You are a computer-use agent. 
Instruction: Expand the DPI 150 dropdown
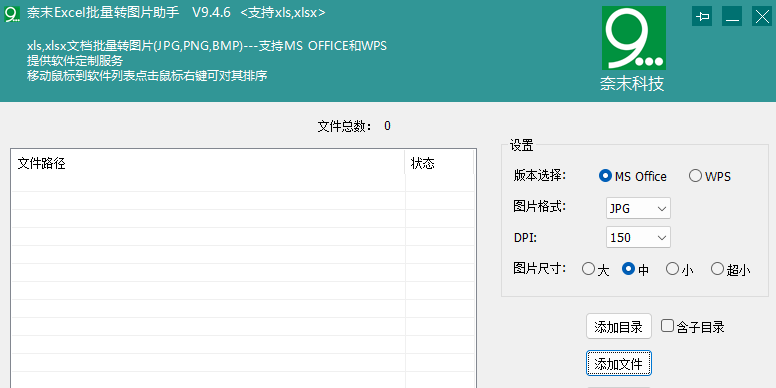pos(638,238)
